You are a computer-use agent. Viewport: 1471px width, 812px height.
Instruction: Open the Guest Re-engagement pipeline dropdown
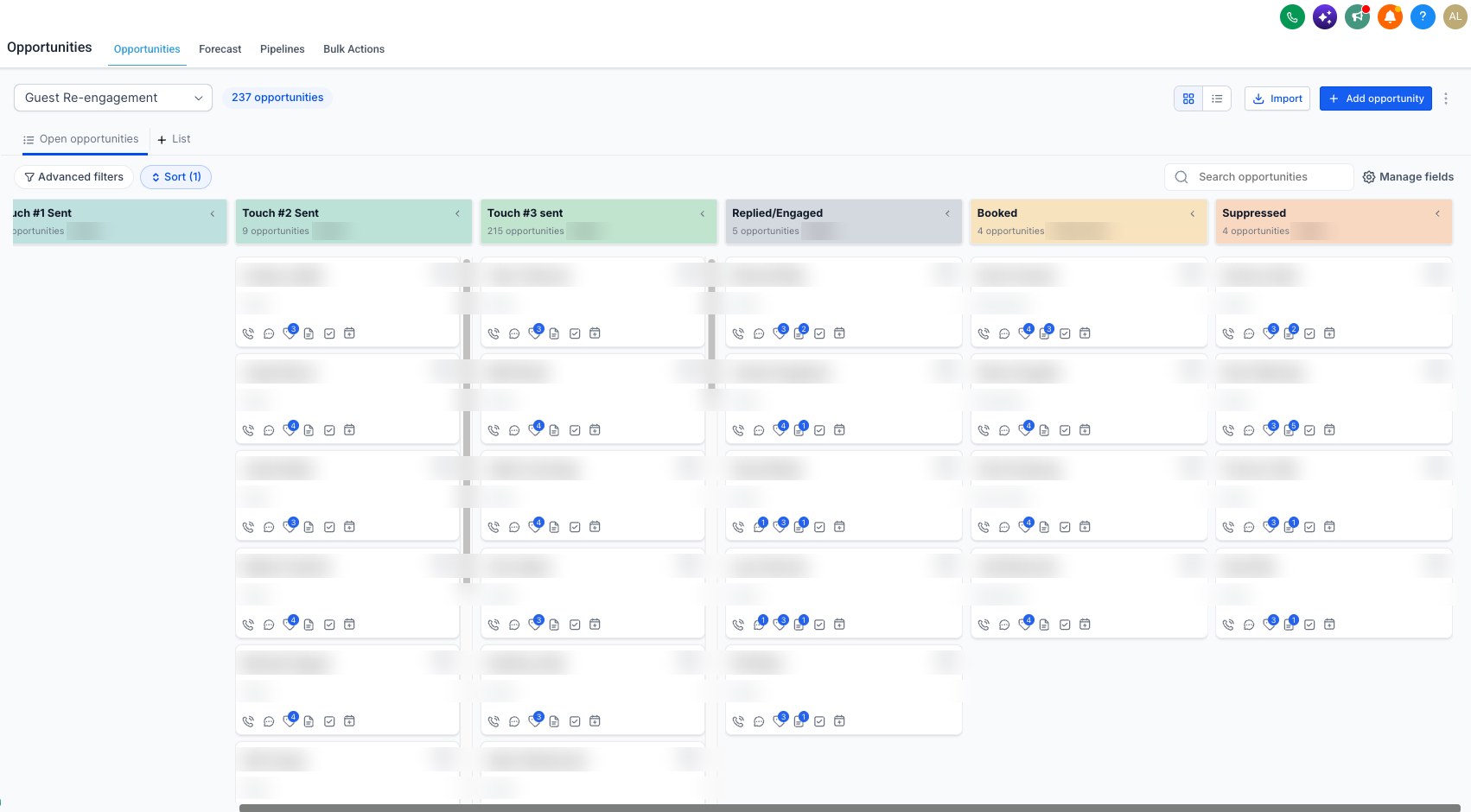click(x=113, y=98)
